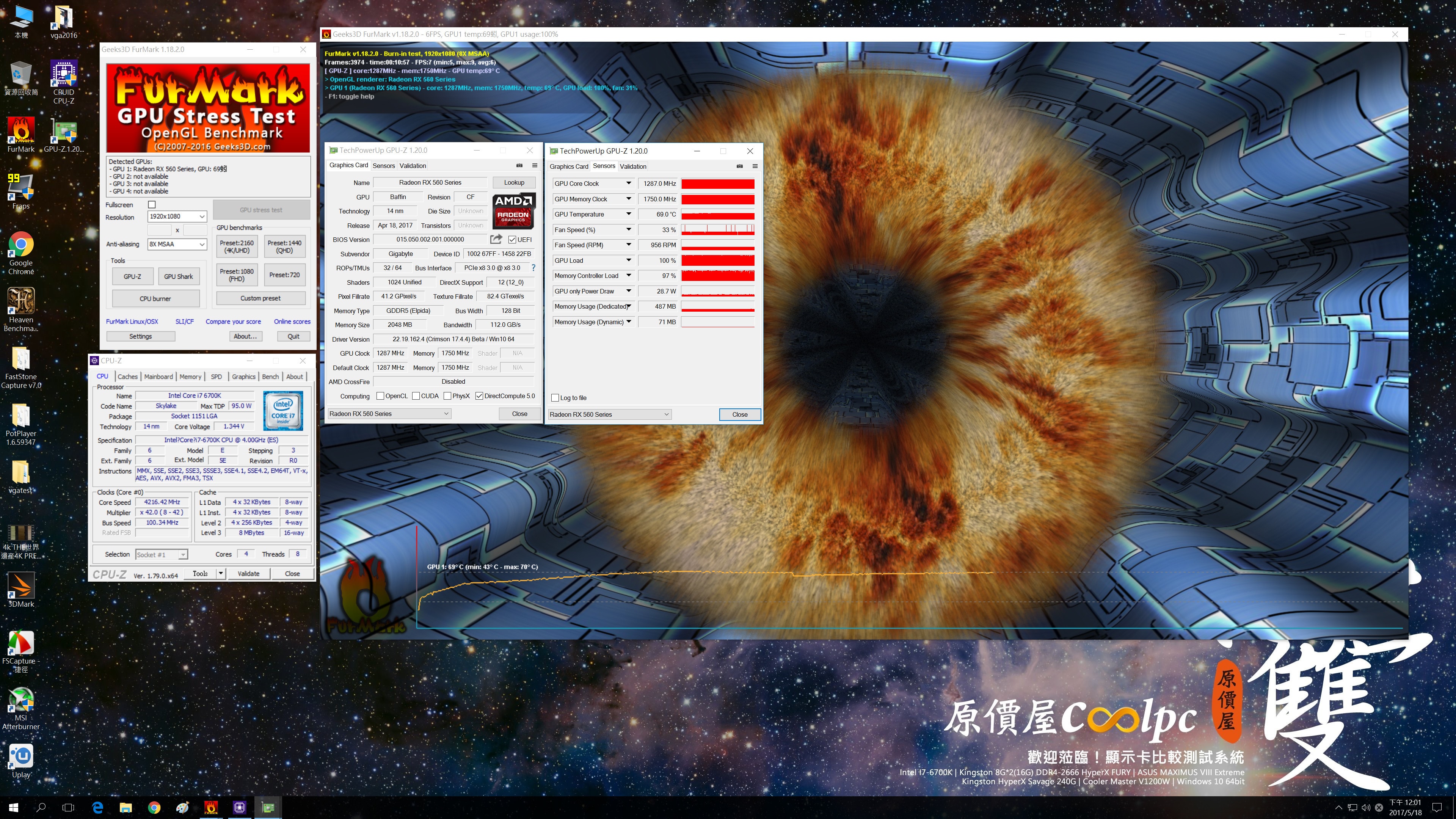Click the FurMark taskbar icon
The height and width of the screenshot is (819, 1456).
211,807
